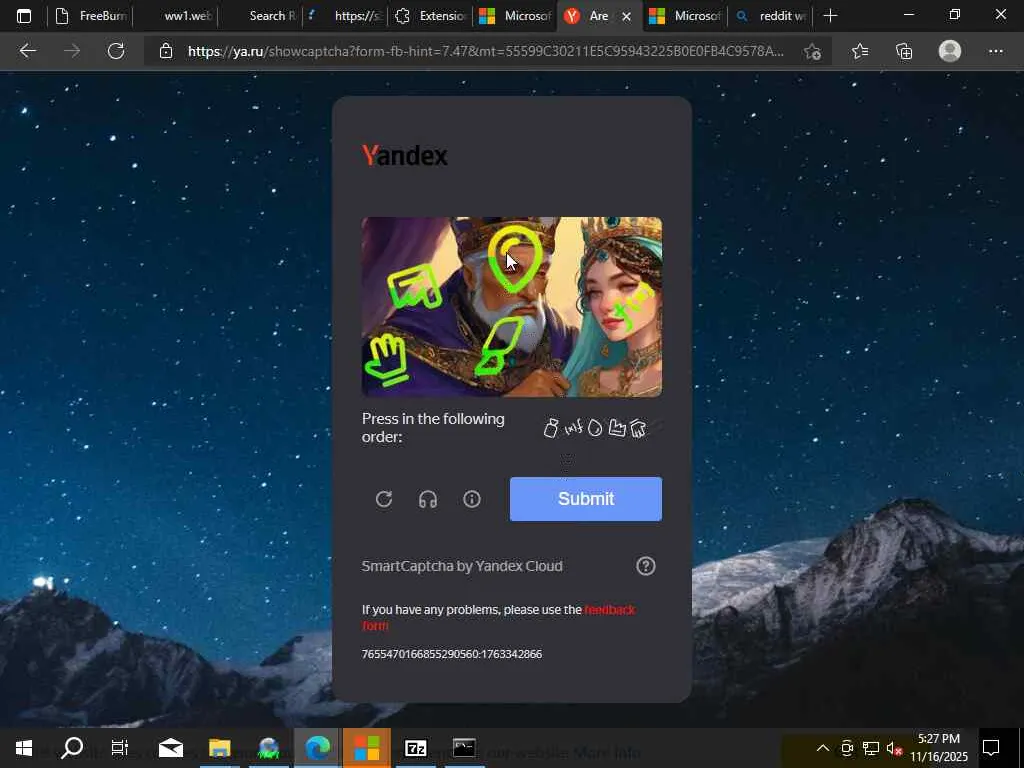This screenshot has width=1024, height=768.
Task: Open File Explorer from taskbar
Action: click(219, 748)
